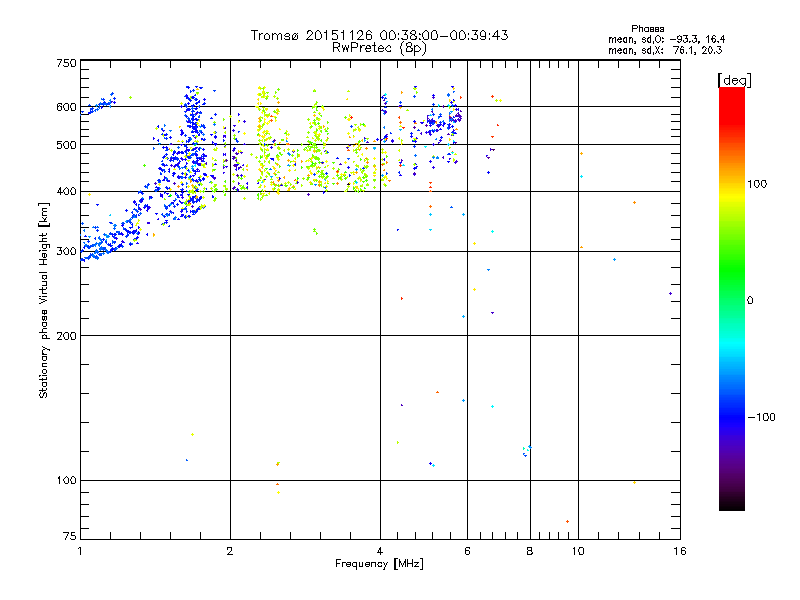Click the X-axis label "10"

[578, 551]
